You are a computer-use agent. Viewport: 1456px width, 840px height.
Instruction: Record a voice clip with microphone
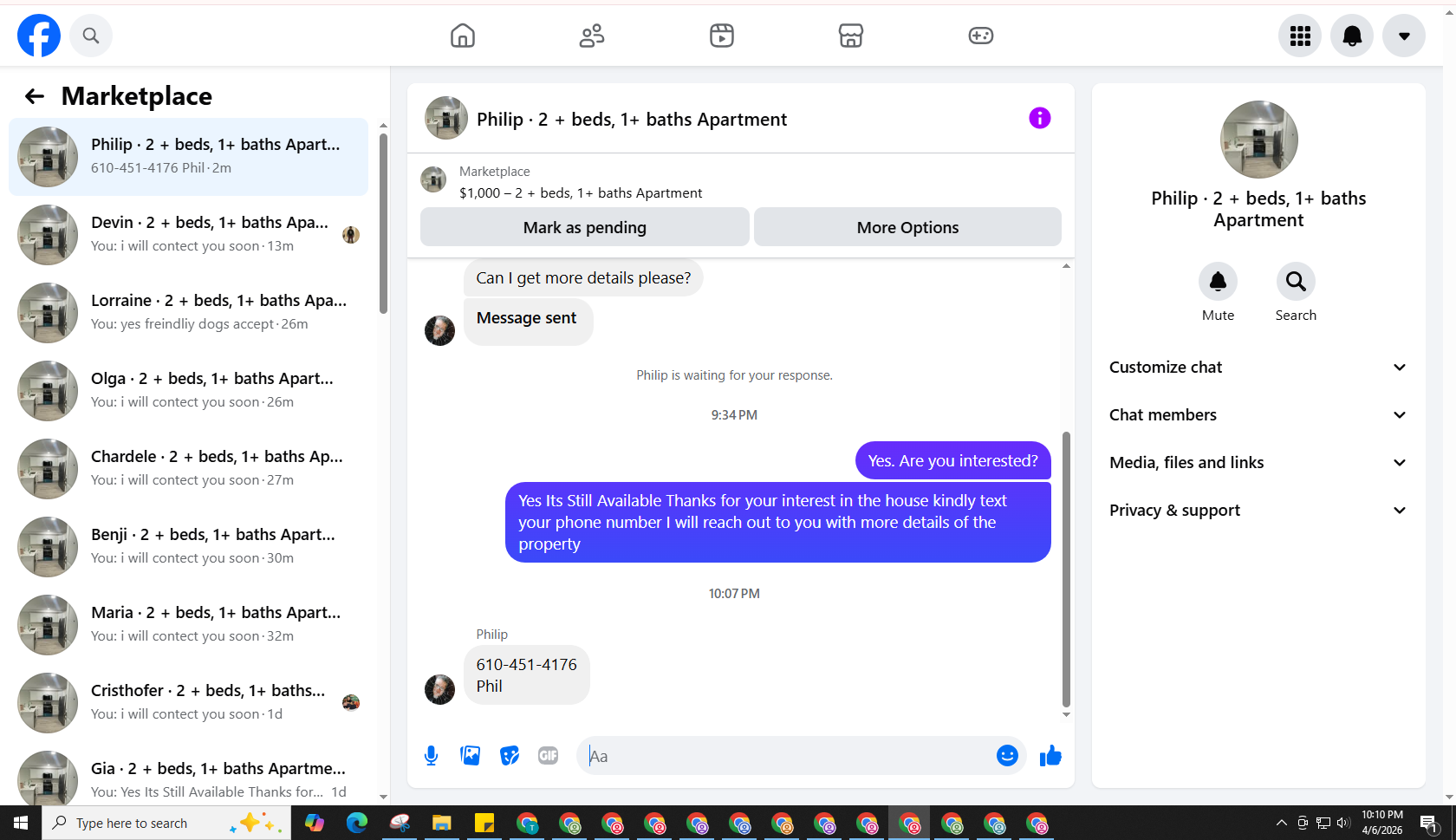click(431, 756)
